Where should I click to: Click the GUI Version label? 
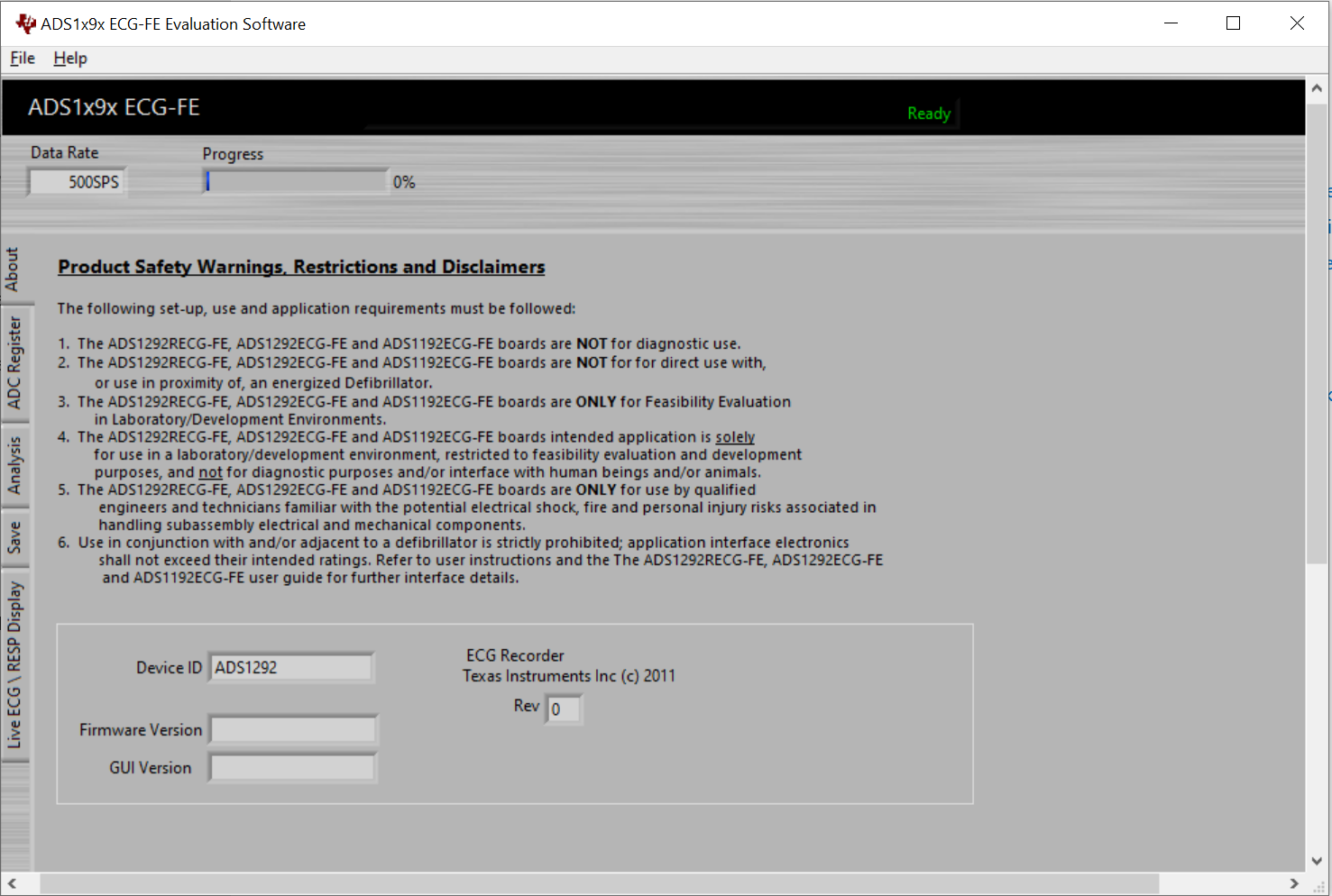151,768
